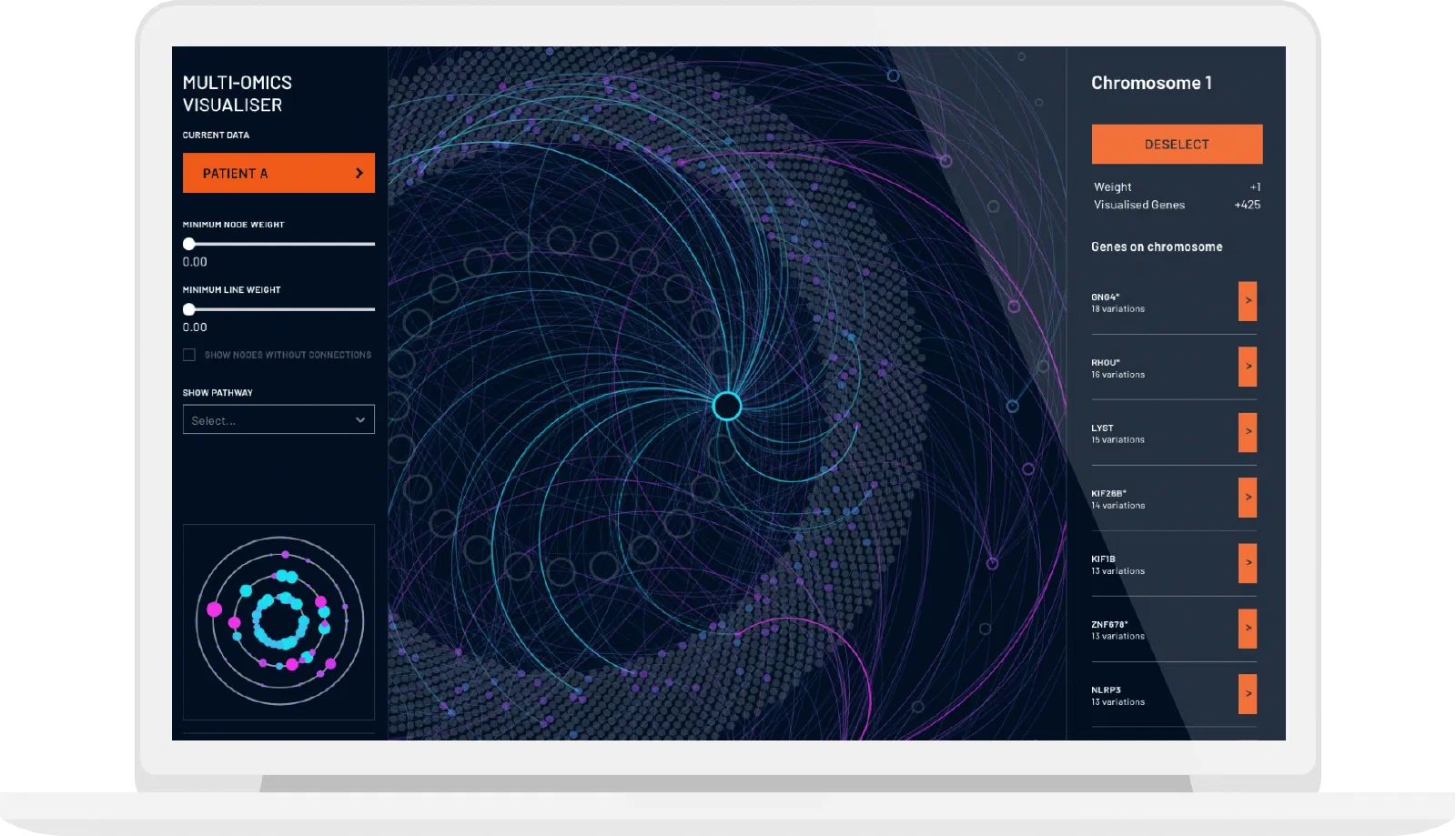This screenshot has height=836, width=1456.
Task: Select the ZNF678 gene name
Action: (x=1109, y=625)
